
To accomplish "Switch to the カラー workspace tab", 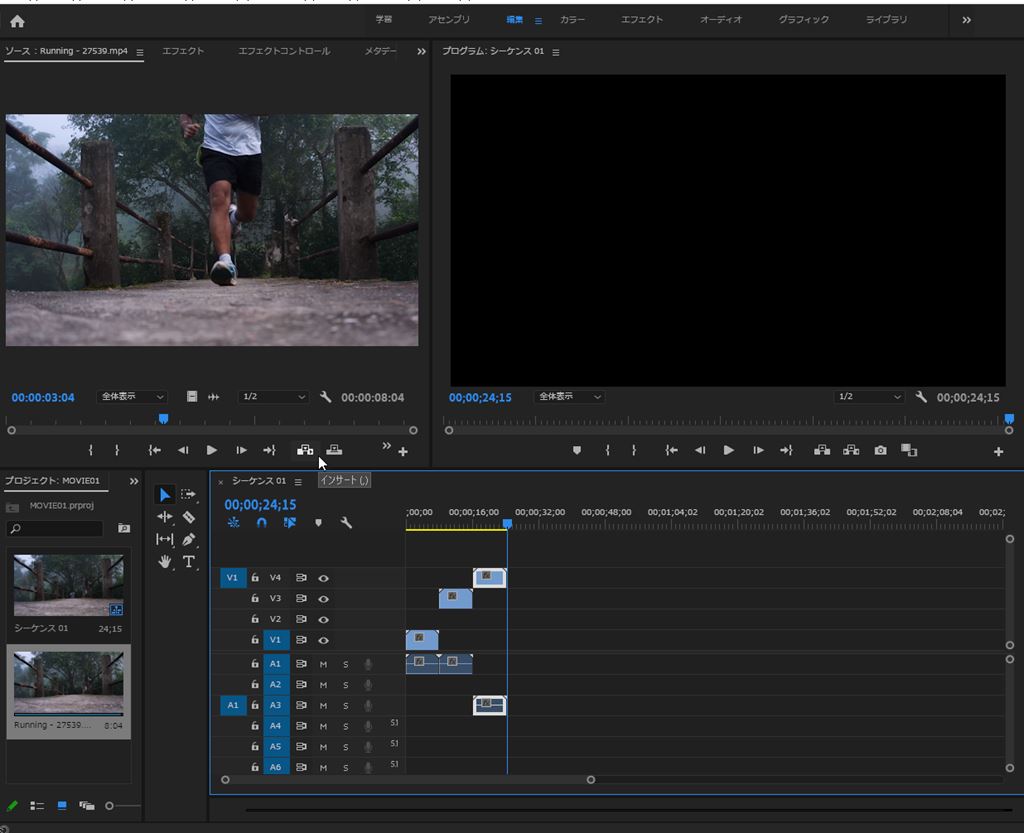I will tap(573, 20).
